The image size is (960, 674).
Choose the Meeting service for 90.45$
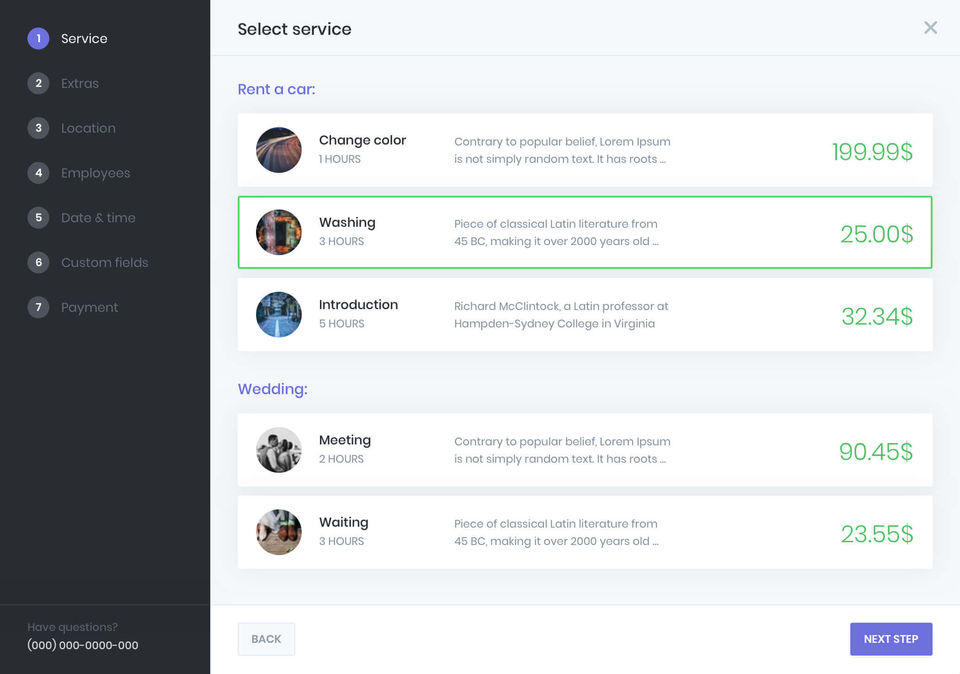(585, 450)
